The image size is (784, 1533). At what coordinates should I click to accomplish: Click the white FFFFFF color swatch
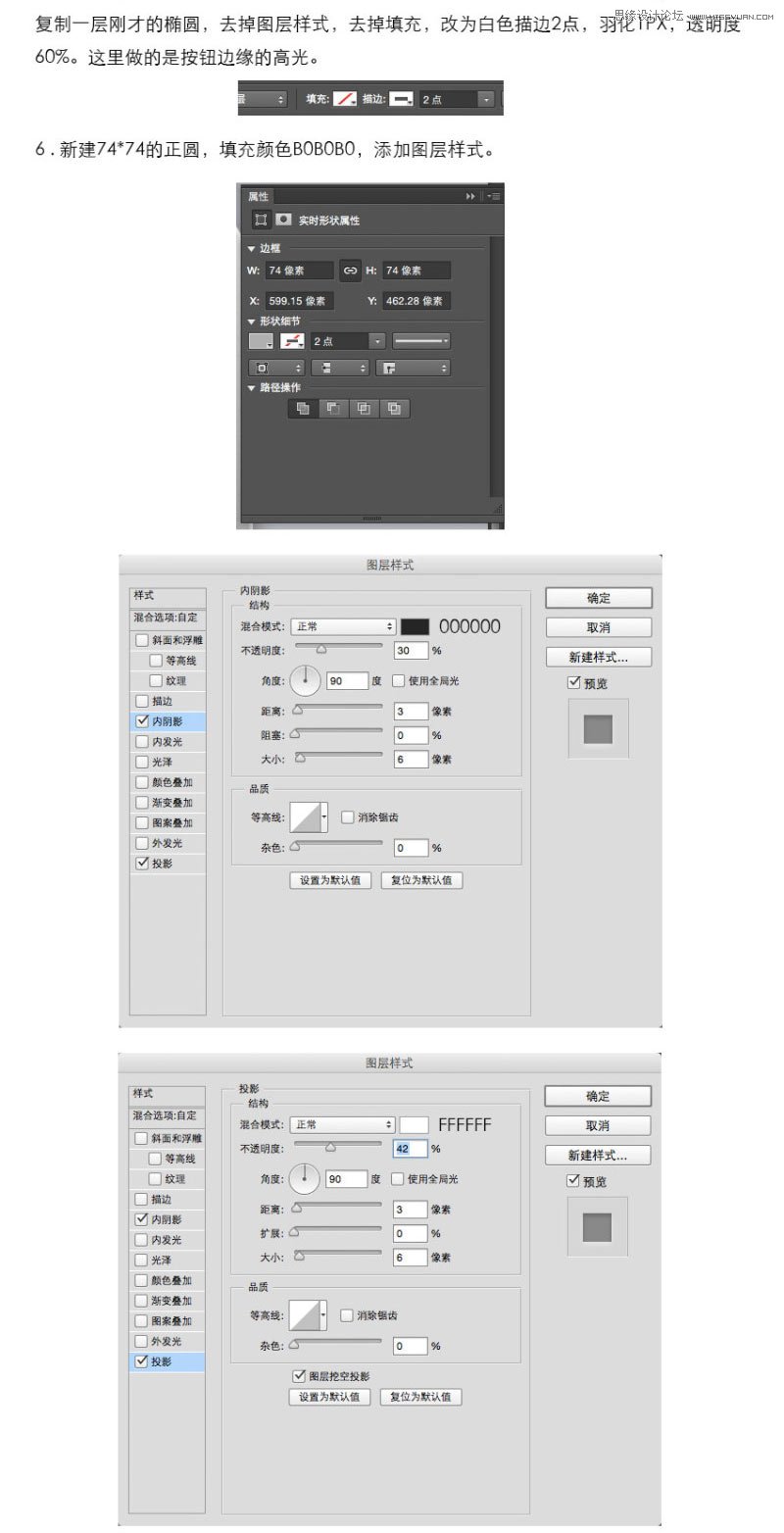tap(415, 1124)
